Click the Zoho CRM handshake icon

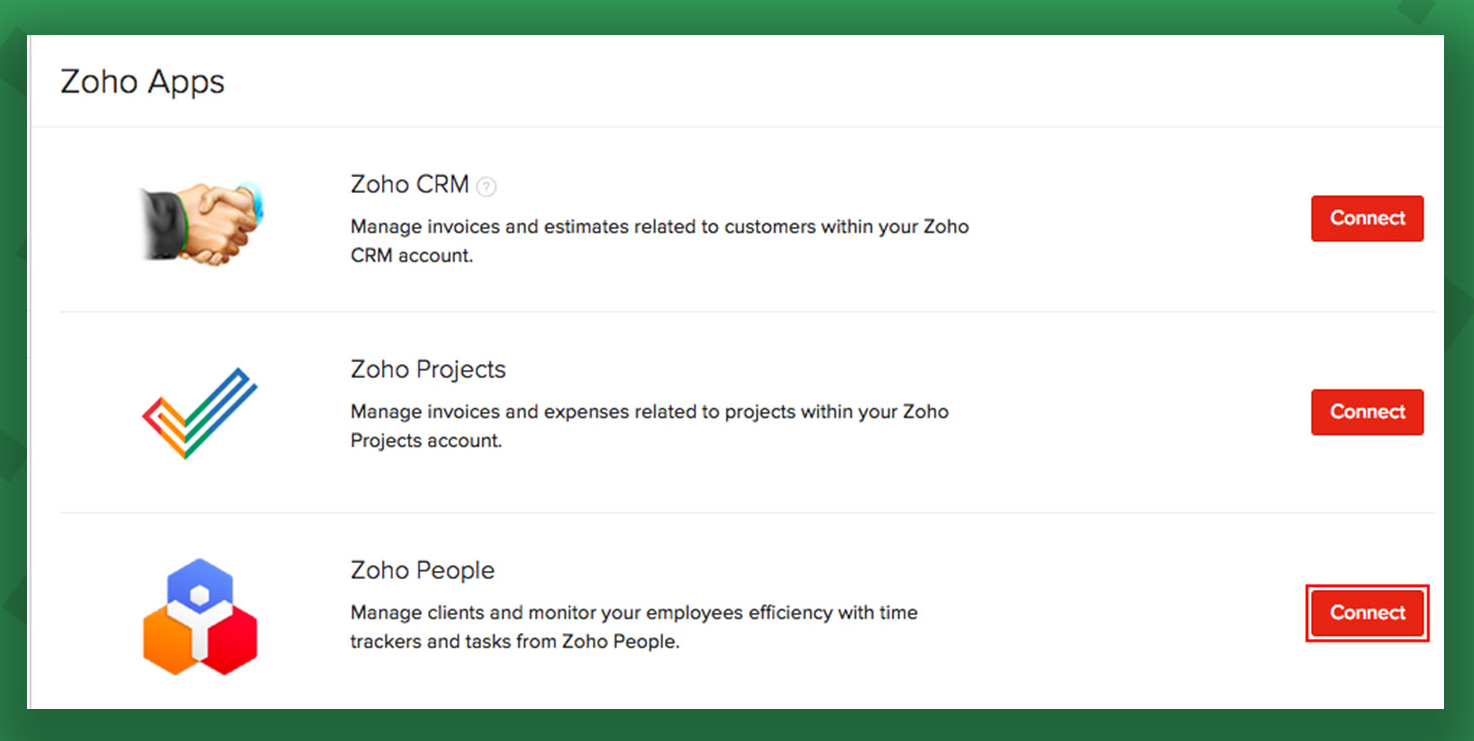(x=200, y=224)
